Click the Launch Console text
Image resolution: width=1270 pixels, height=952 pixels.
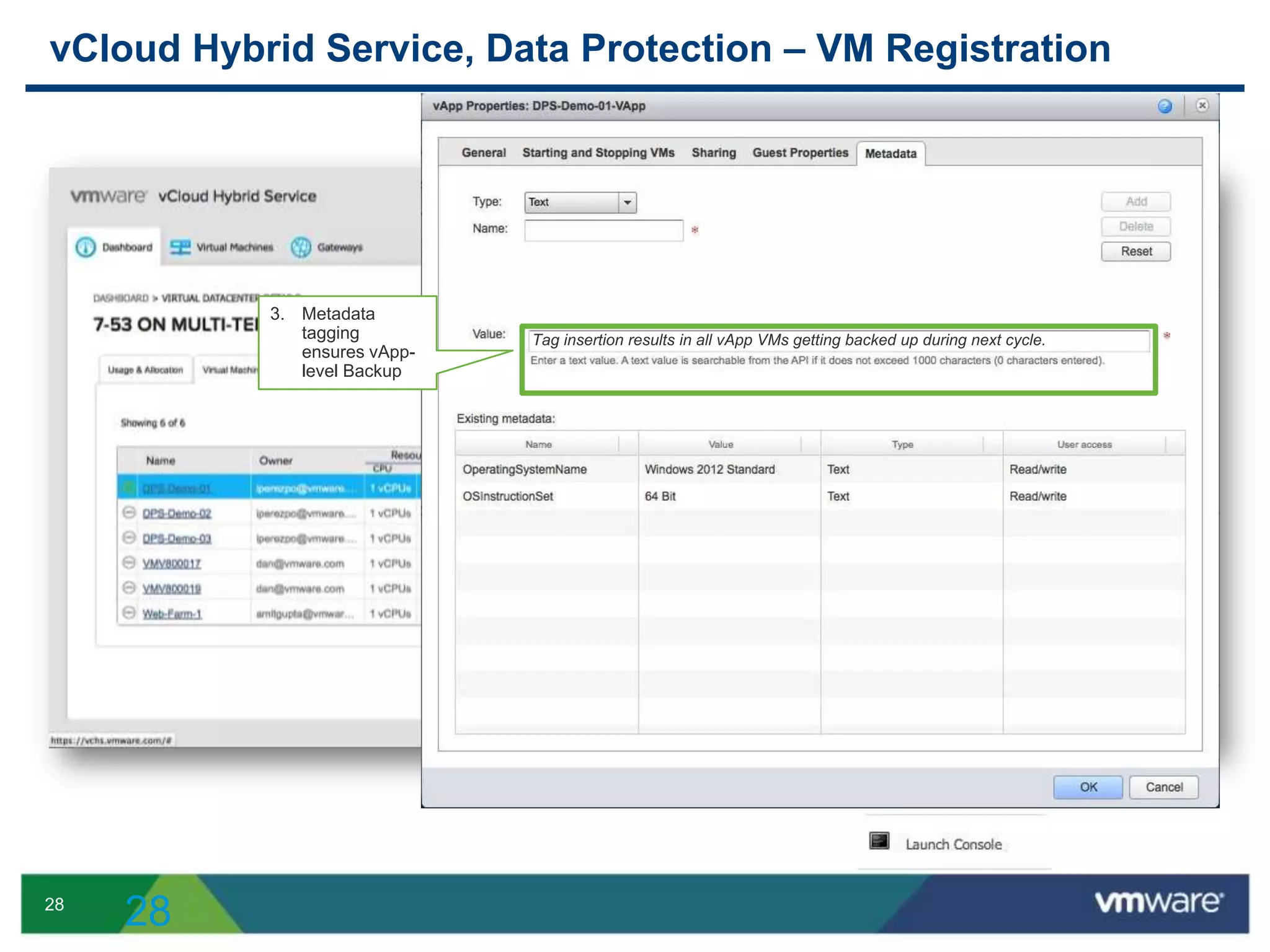953,844
